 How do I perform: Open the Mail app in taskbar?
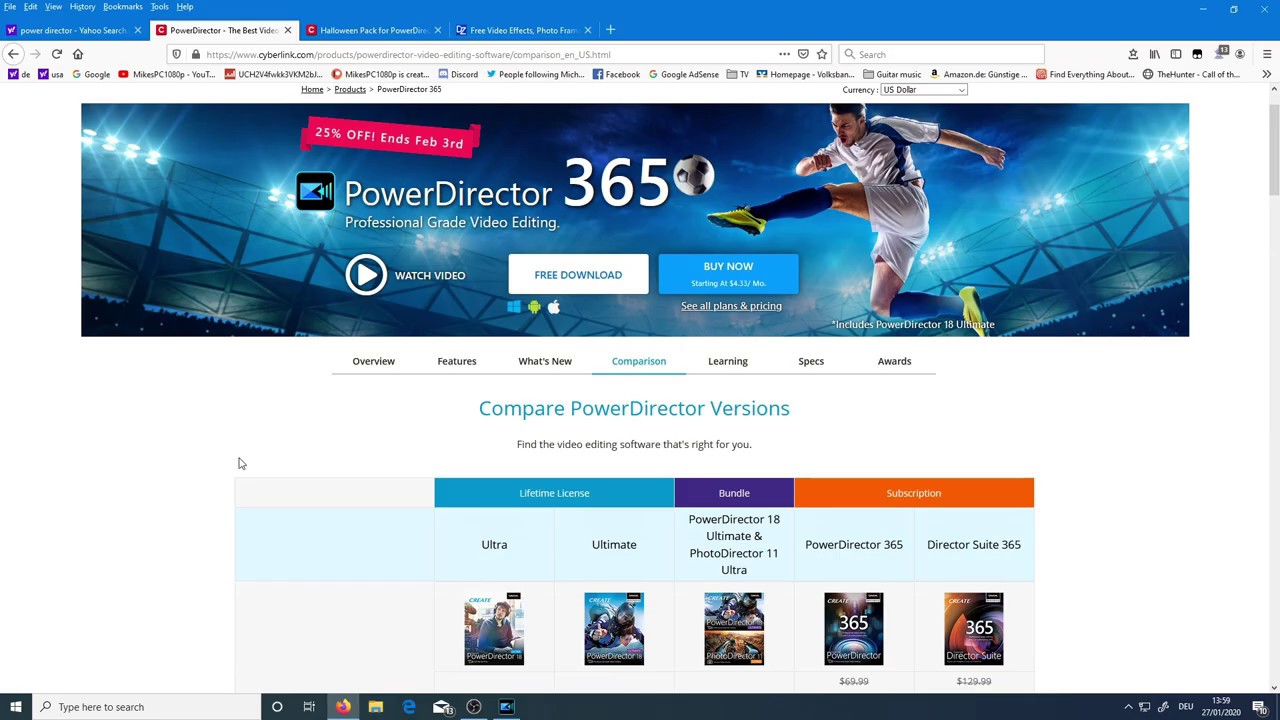point(441,707)
